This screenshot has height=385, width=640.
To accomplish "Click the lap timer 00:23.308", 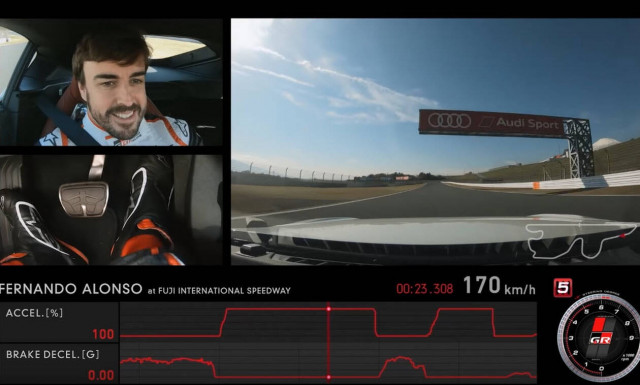I will pos(424,289).
